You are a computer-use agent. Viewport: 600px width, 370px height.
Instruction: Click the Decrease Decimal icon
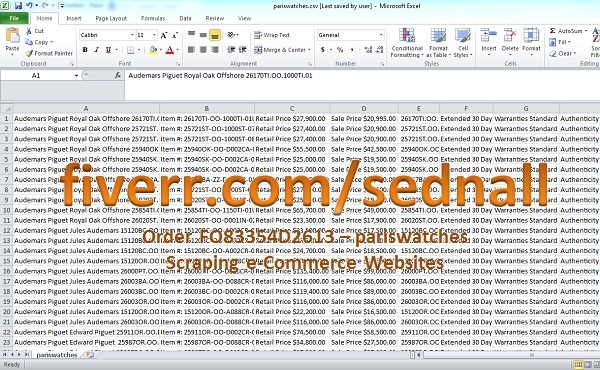pos(380,50)
